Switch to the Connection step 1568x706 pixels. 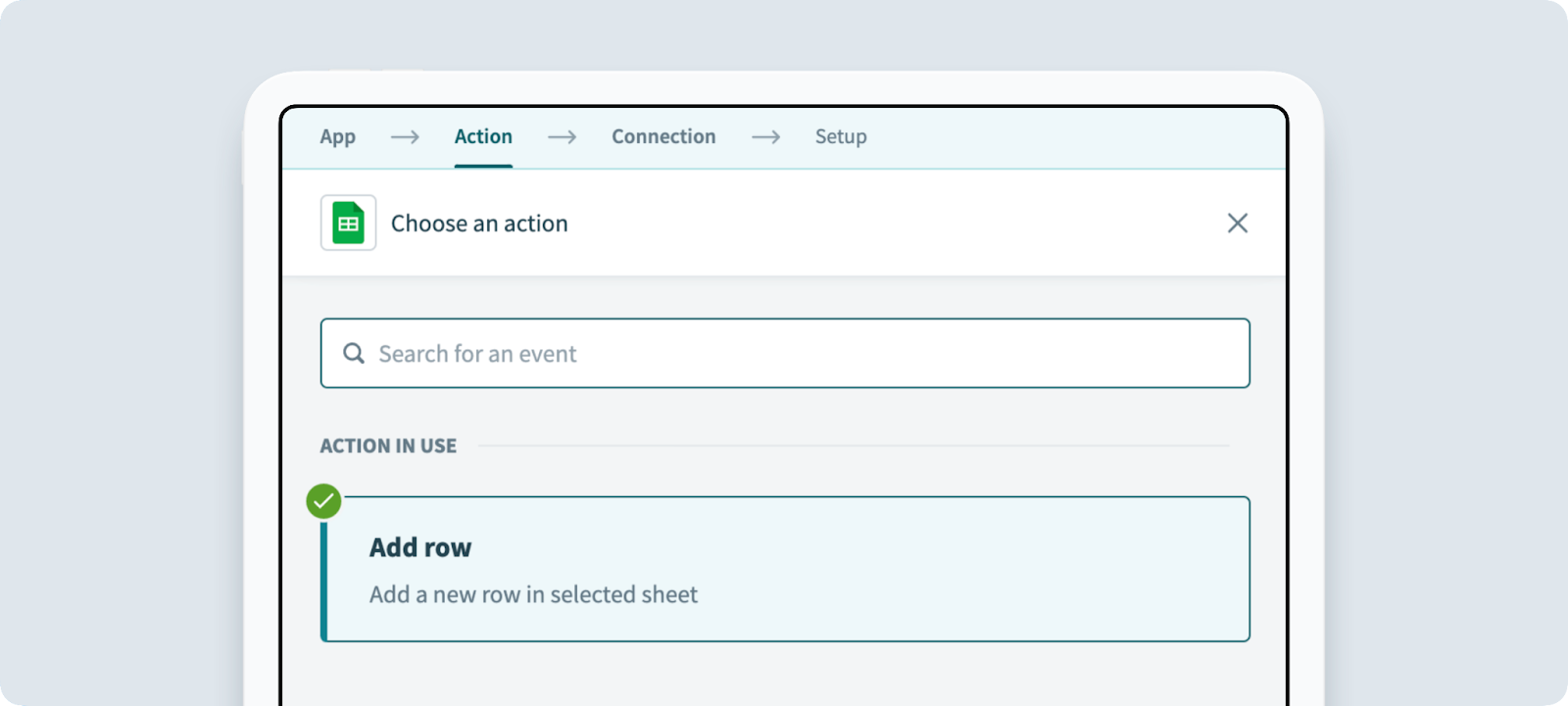663,137
